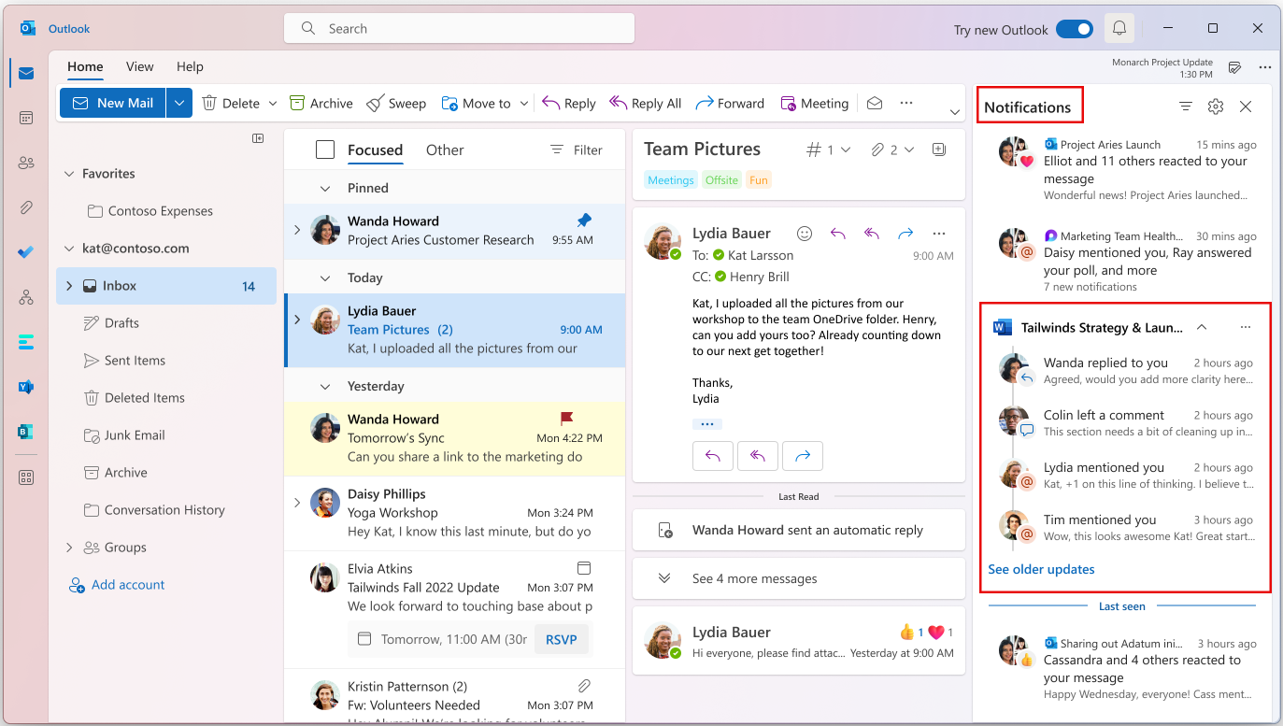Switch to the Focused inbox tab
The height and width of the screenshot is (726, 1283).
click(x=375, y=150)
